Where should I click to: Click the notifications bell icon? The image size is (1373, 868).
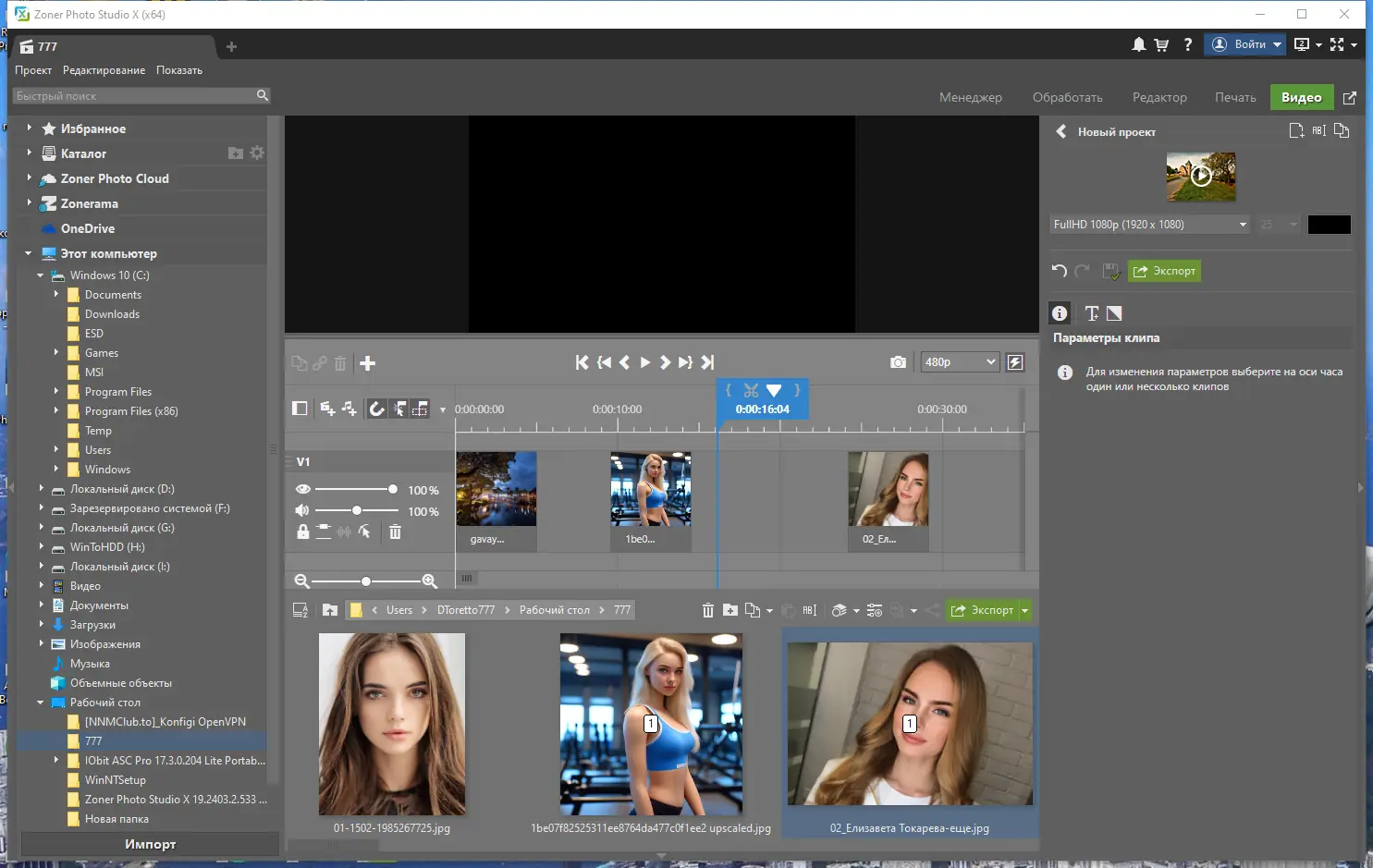point(1138,44)
